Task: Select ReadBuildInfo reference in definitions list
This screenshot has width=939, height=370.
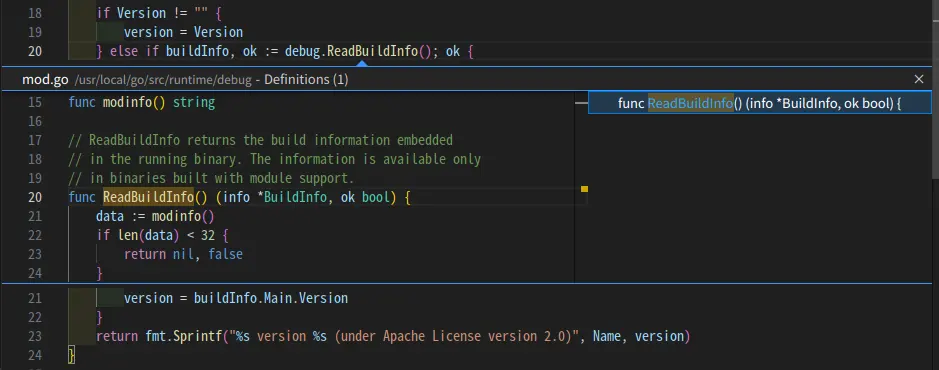Action: [x=759, y=104]
